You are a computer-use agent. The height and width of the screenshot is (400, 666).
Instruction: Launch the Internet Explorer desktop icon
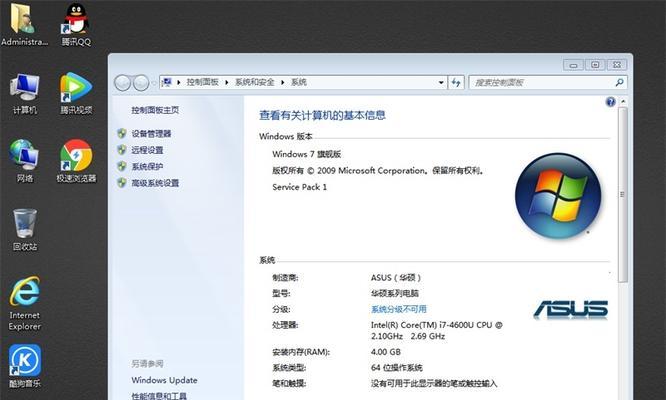25,303
